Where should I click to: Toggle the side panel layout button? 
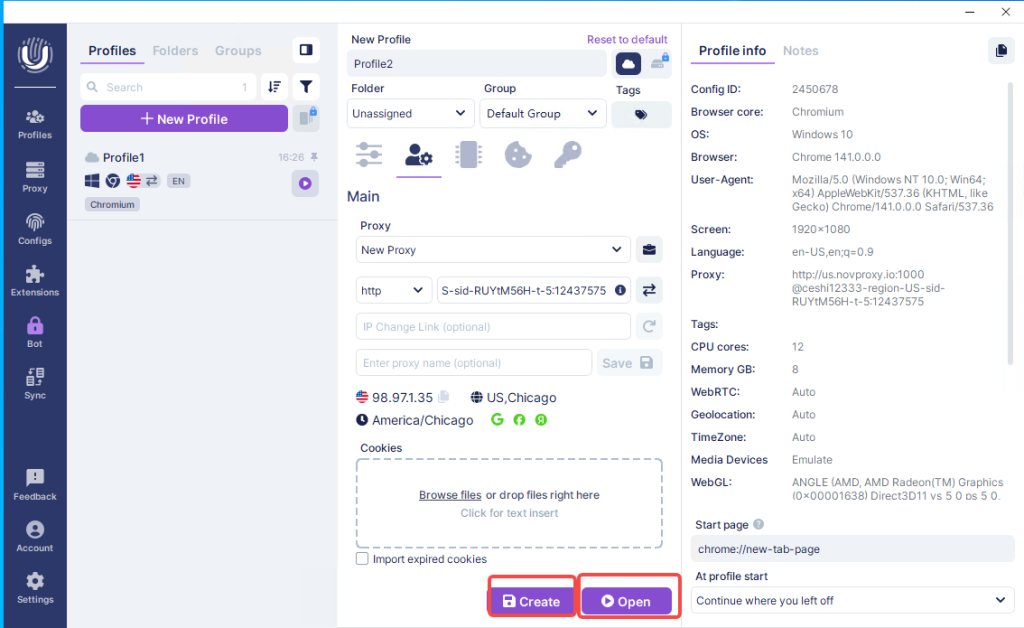tap(306, 50)
